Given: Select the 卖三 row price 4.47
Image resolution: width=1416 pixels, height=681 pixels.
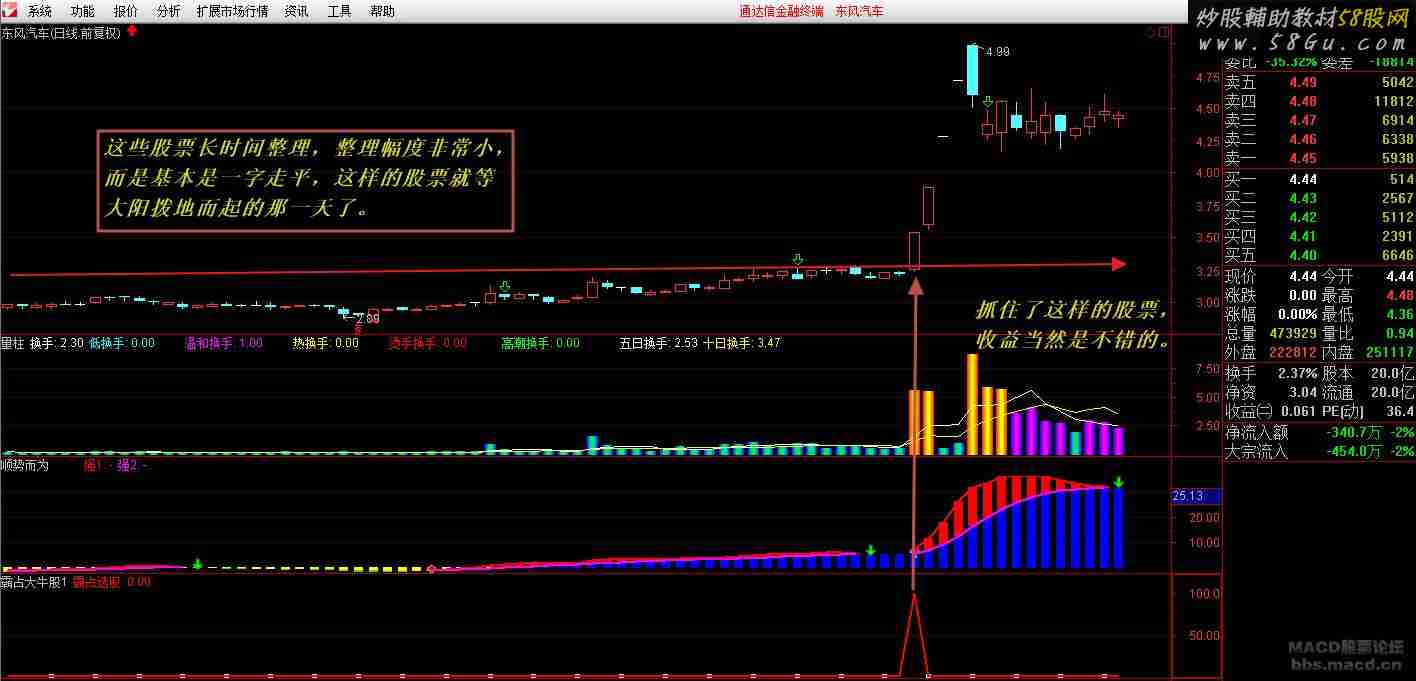Looking at the screenshot, I should (1302, 120).
